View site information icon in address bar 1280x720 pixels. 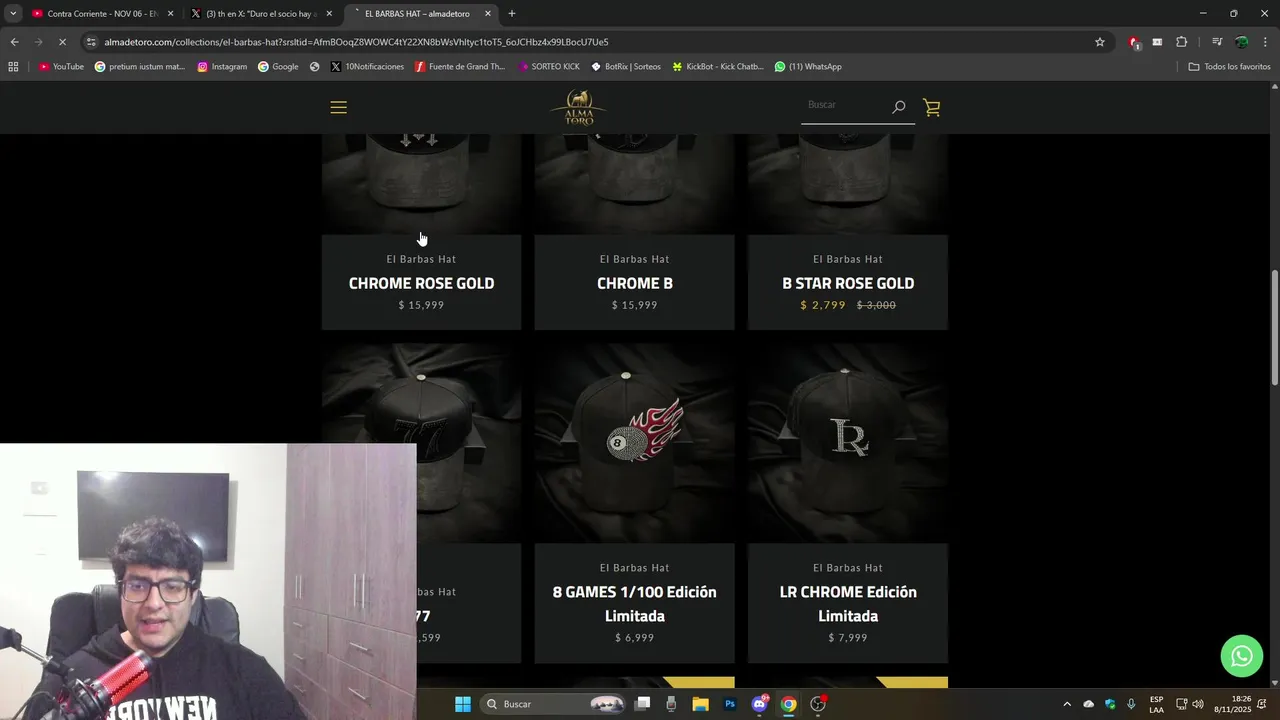91,42
